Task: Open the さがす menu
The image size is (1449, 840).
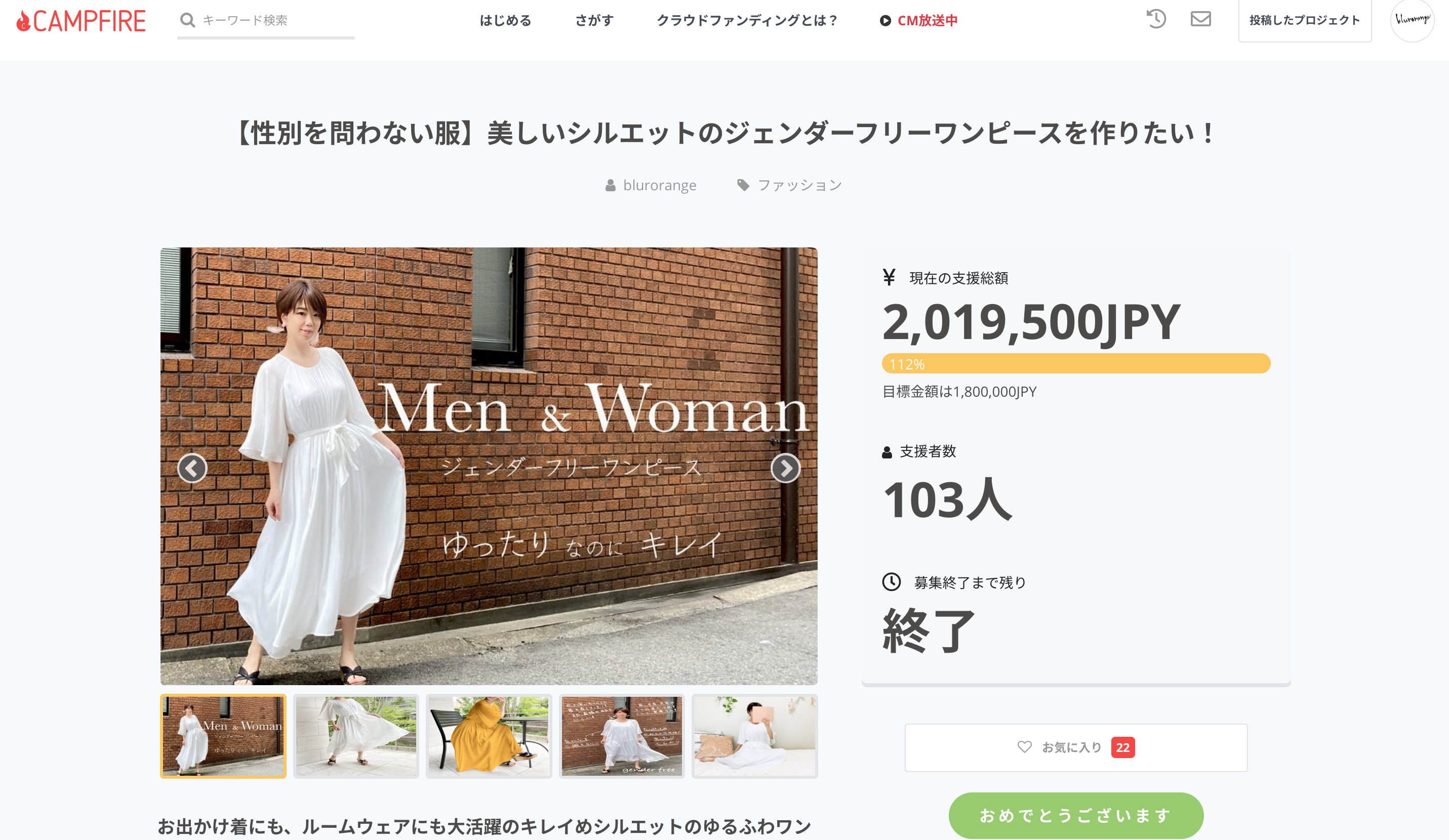Action: 594,21
